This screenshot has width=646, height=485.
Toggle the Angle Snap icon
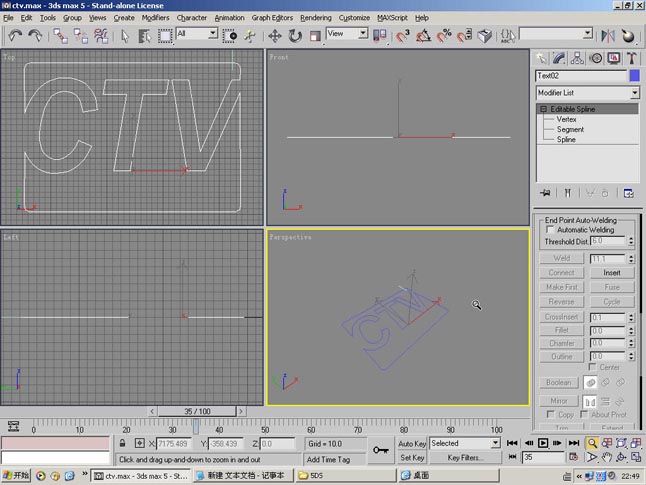point(423,36)
